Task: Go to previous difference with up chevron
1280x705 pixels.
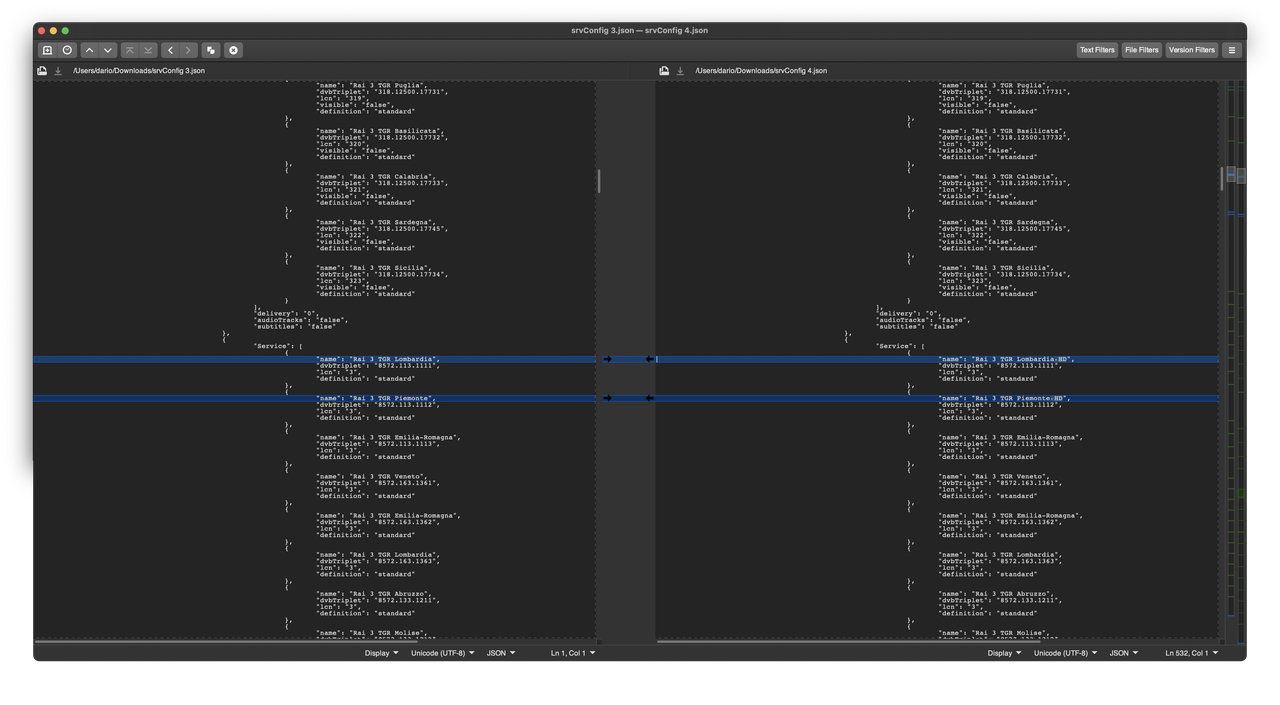Action: 89,50
